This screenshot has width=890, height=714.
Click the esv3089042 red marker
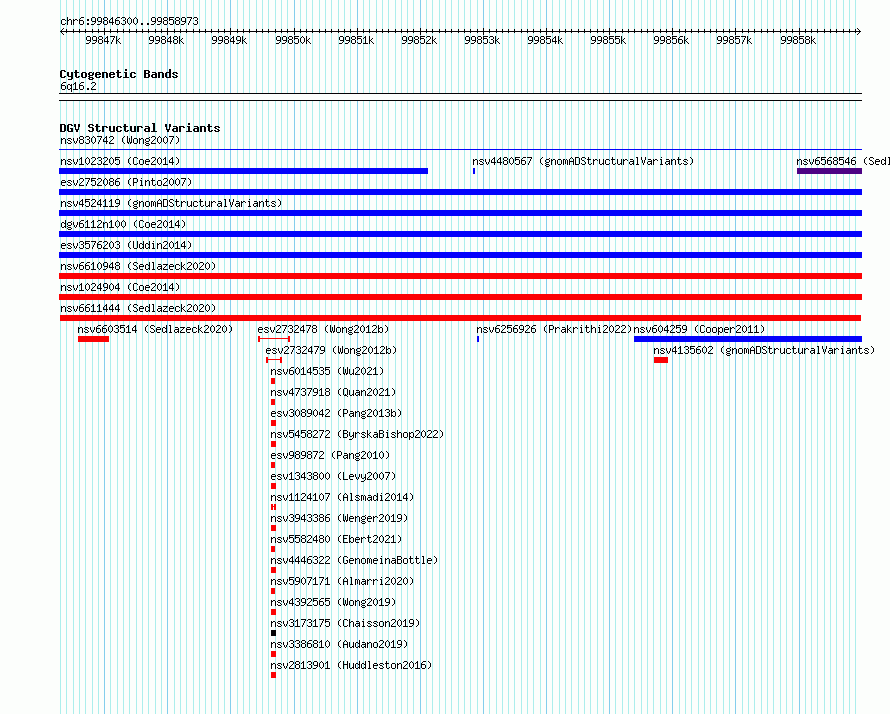pyautogui.click(x=274, y=423)
